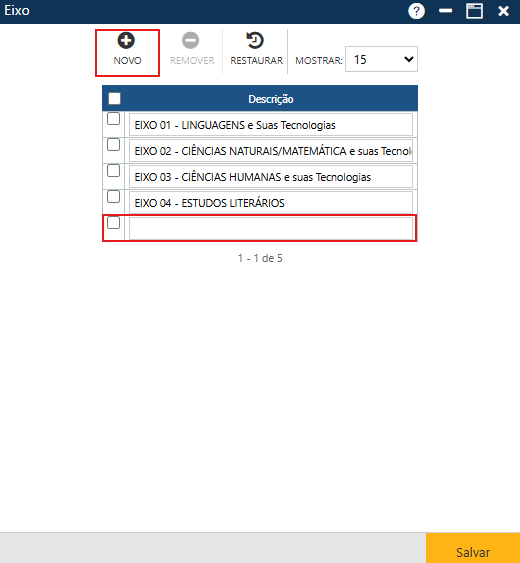This screenshot has height=563, width=520.
Task: Edit the EIXO 03 CIÊNCIAS HUMANAS field
Action: pyautogui.click(x=271, y=177)
